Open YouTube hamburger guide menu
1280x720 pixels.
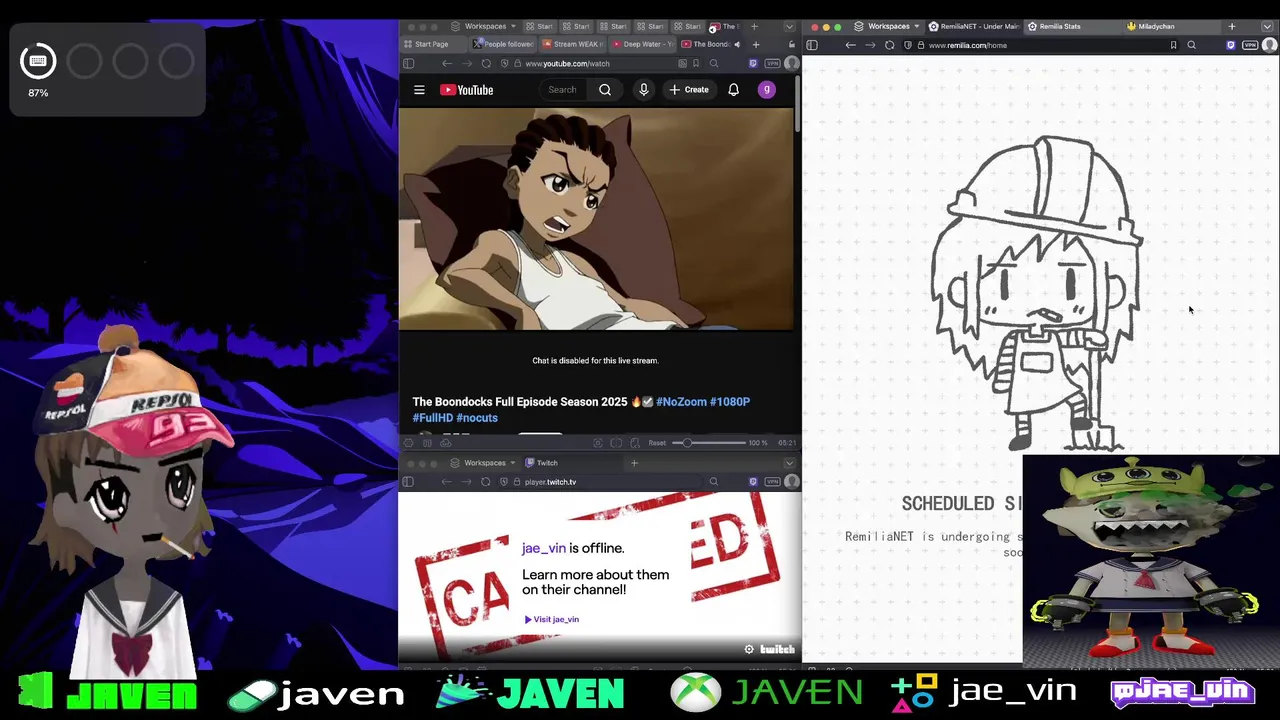pyautogui.click(x=419, y=90)
